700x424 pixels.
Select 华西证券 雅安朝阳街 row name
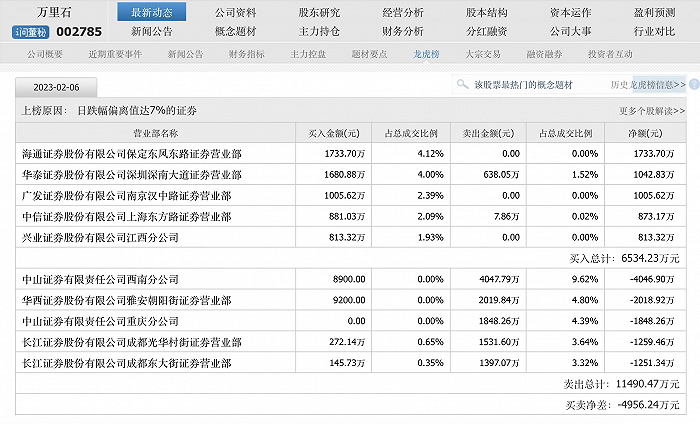tap(127, 300)
